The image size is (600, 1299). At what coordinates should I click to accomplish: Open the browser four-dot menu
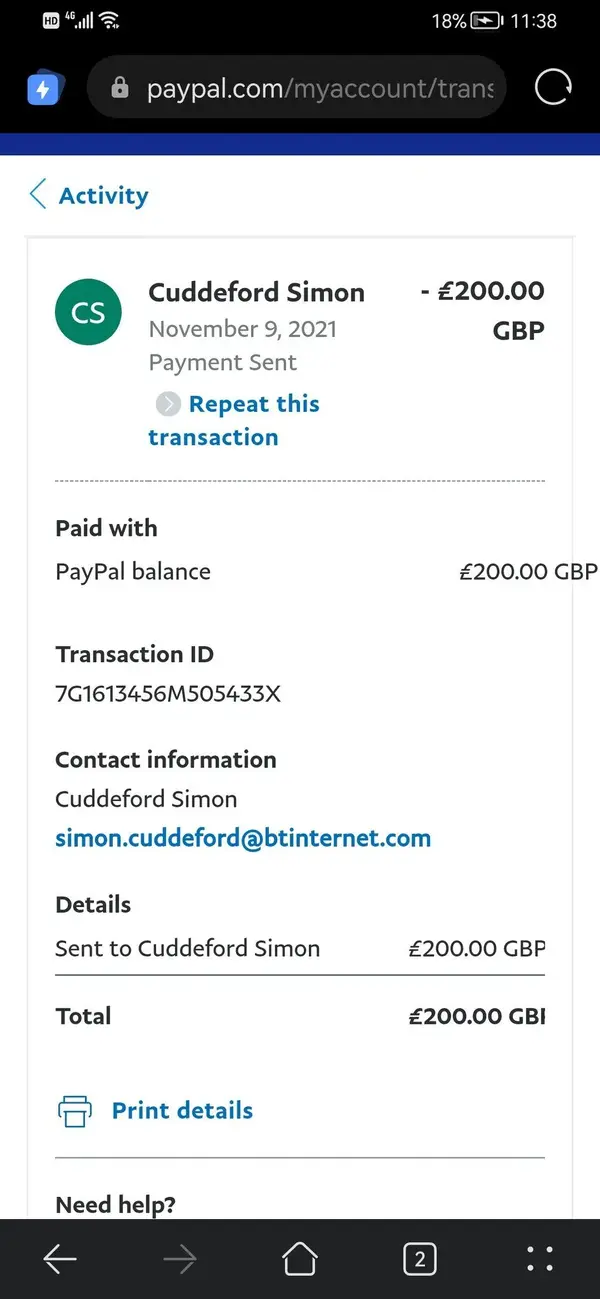pos(539,1259)
